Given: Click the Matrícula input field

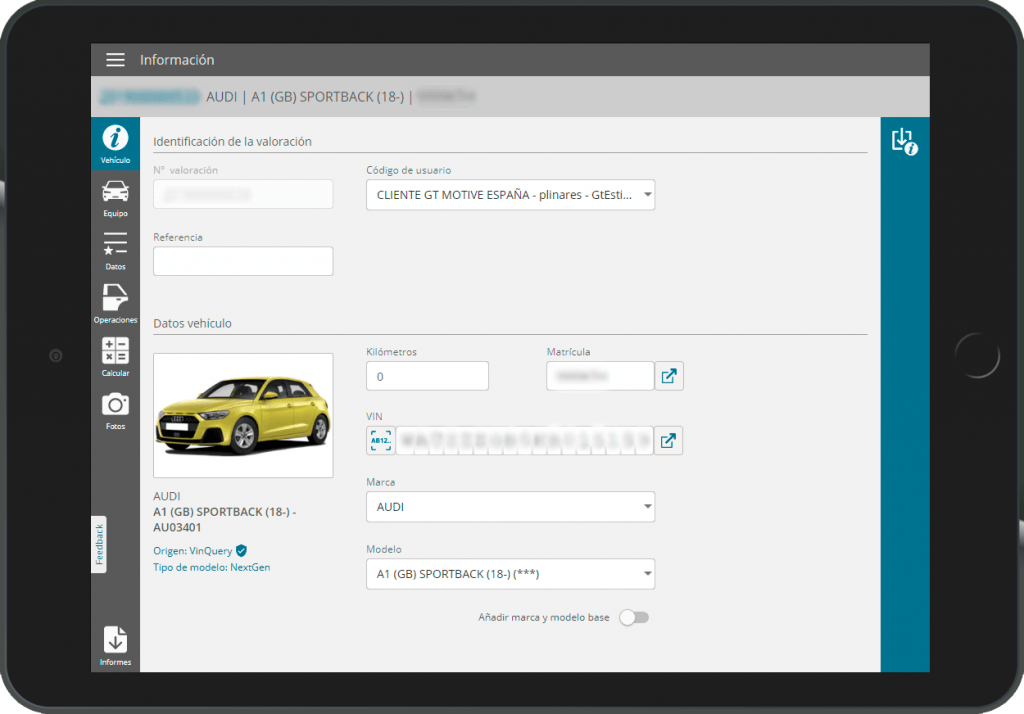Looking at the screenshot, I should pyautogui.click(x=600, y=376).
